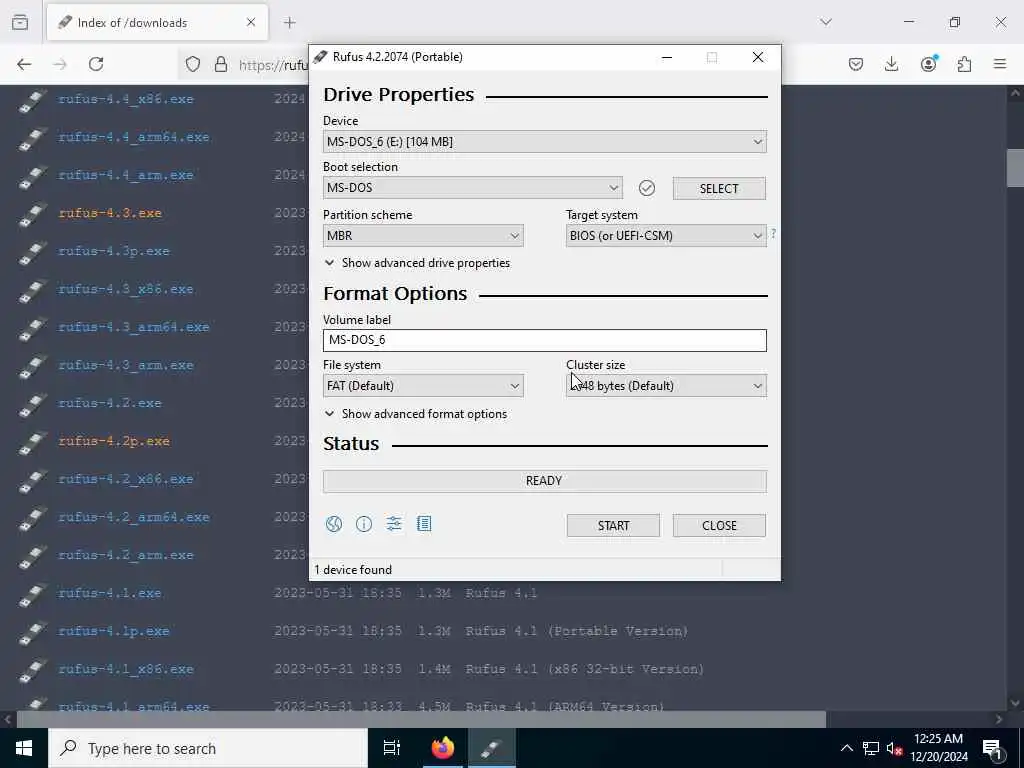Open the Device dropdown MS-DOS_6 (E:)
This screenshot has width=1024, height=768.
tap(545, 142)
